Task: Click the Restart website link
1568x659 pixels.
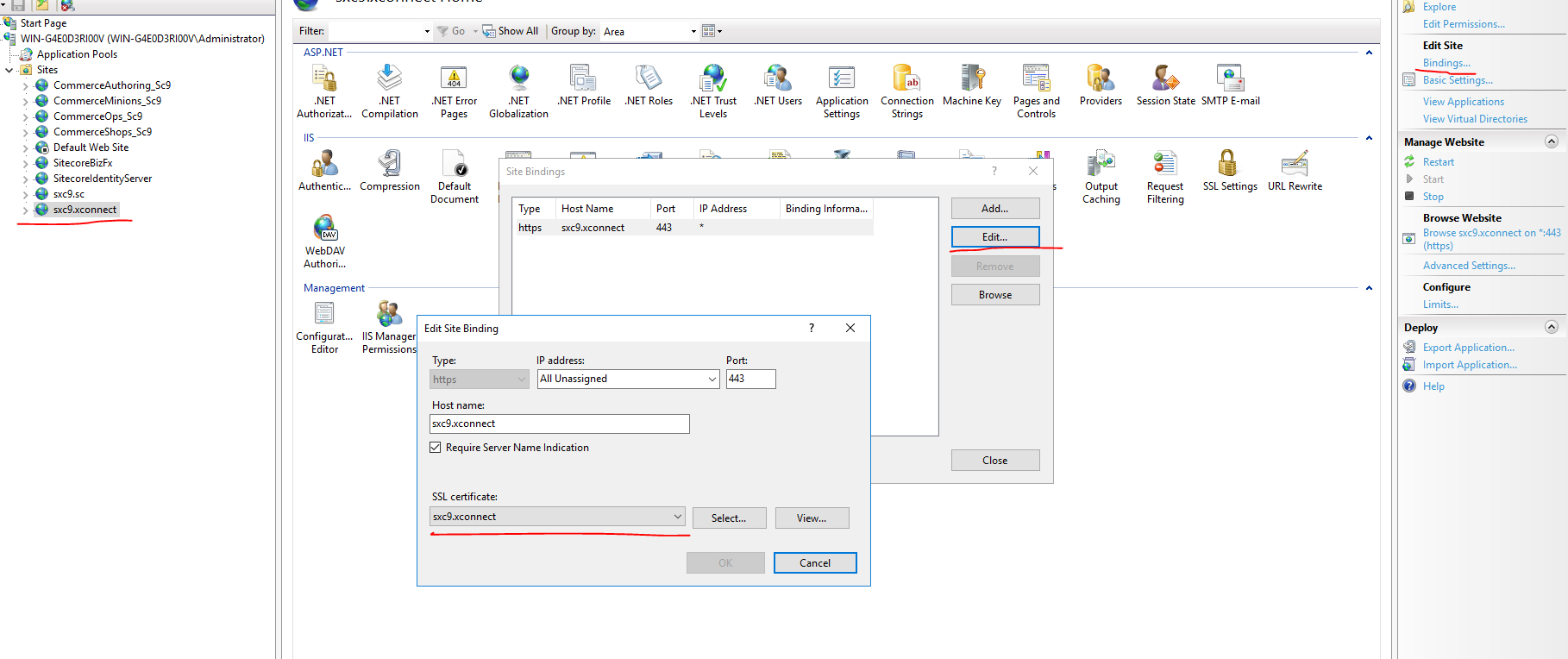Action: click(x=1439, y=162)
